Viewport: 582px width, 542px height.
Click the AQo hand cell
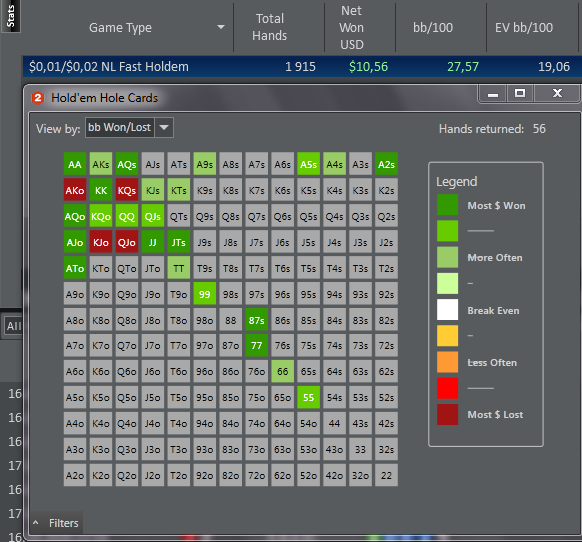tap(75, 216)
